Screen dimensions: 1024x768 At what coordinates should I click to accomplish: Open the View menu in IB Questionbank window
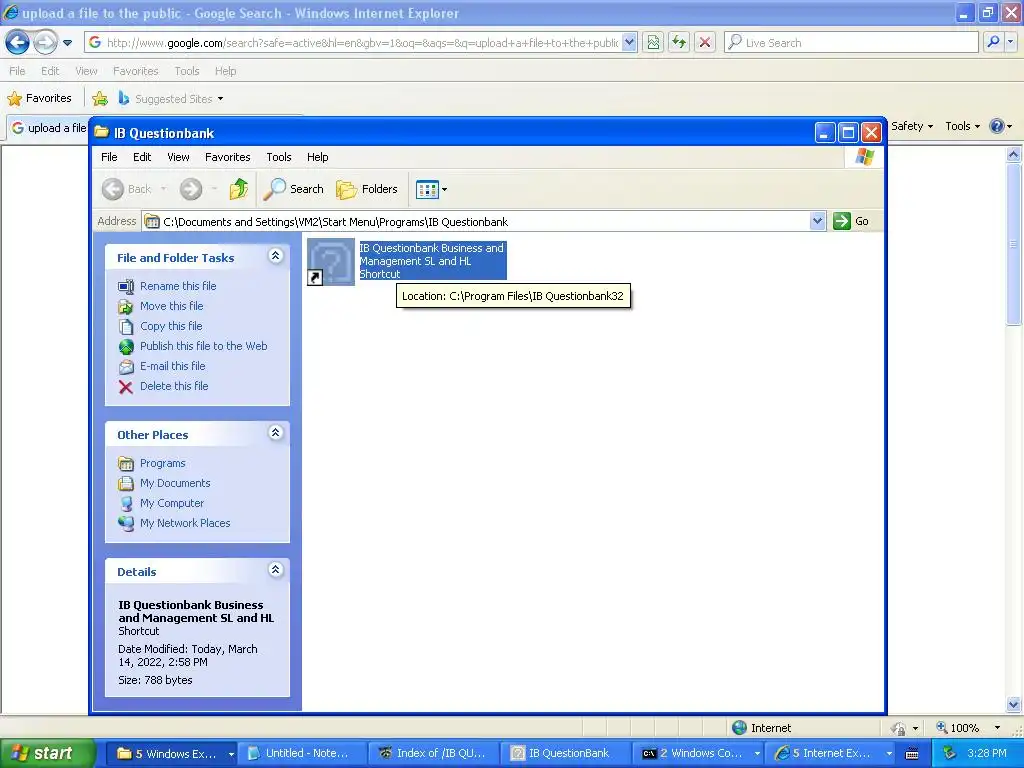tap(178, 157)
